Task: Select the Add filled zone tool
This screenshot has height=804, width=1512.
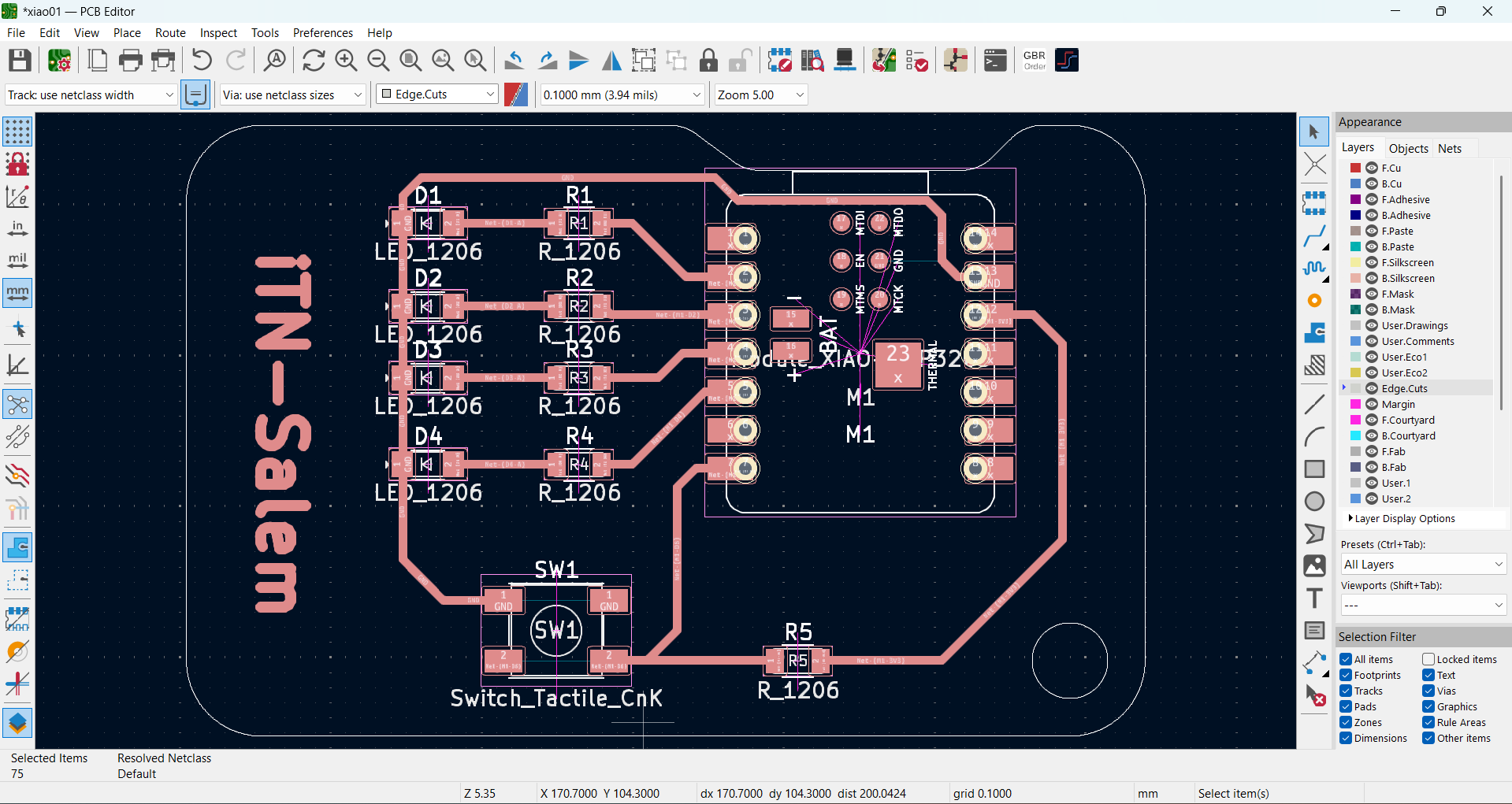Action: [x=1314, y=333]
